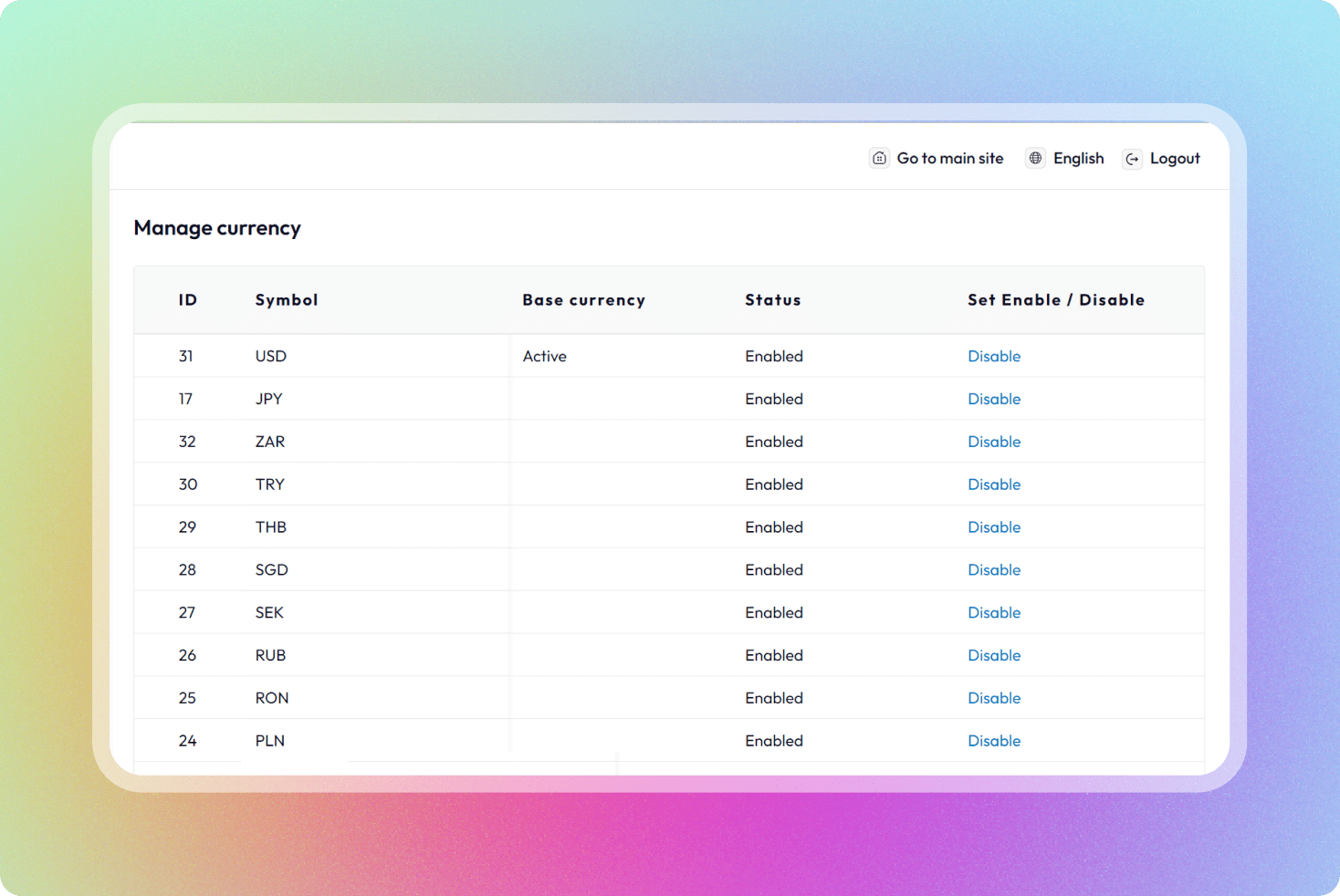Click the JPY symbol cell
Viewport: 1340px width, 896px height.
(269, 399)
